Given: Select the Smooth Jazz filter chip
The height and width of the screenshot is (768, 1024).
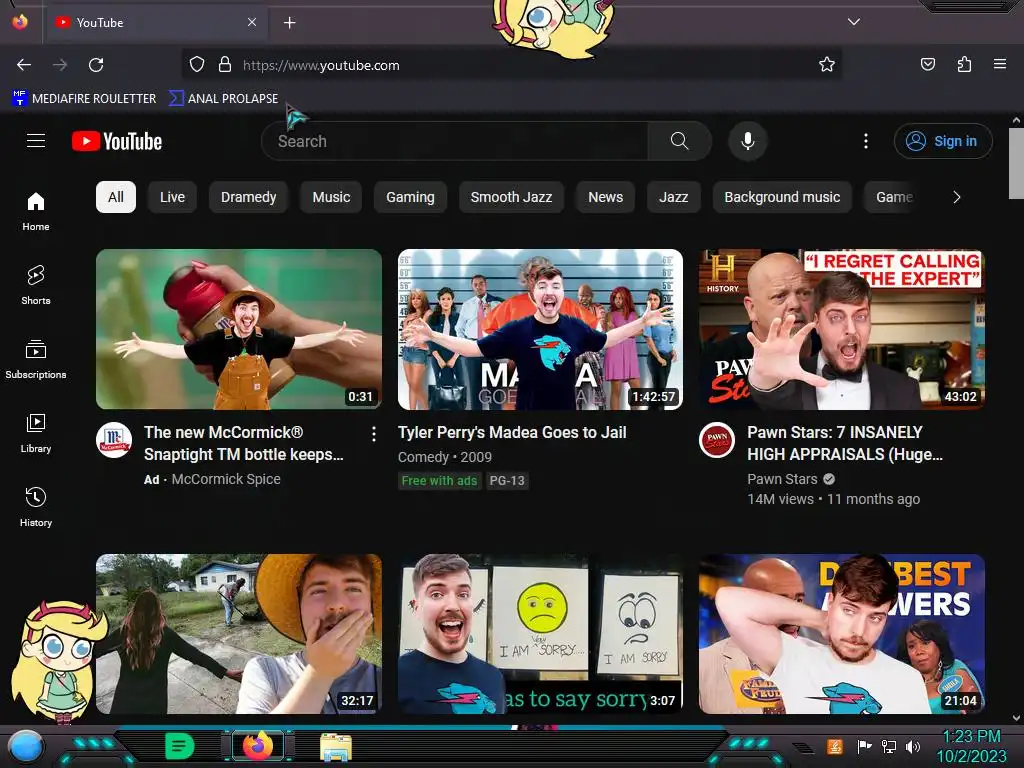Looking at the screenshot, I should (x=511, y=197).
